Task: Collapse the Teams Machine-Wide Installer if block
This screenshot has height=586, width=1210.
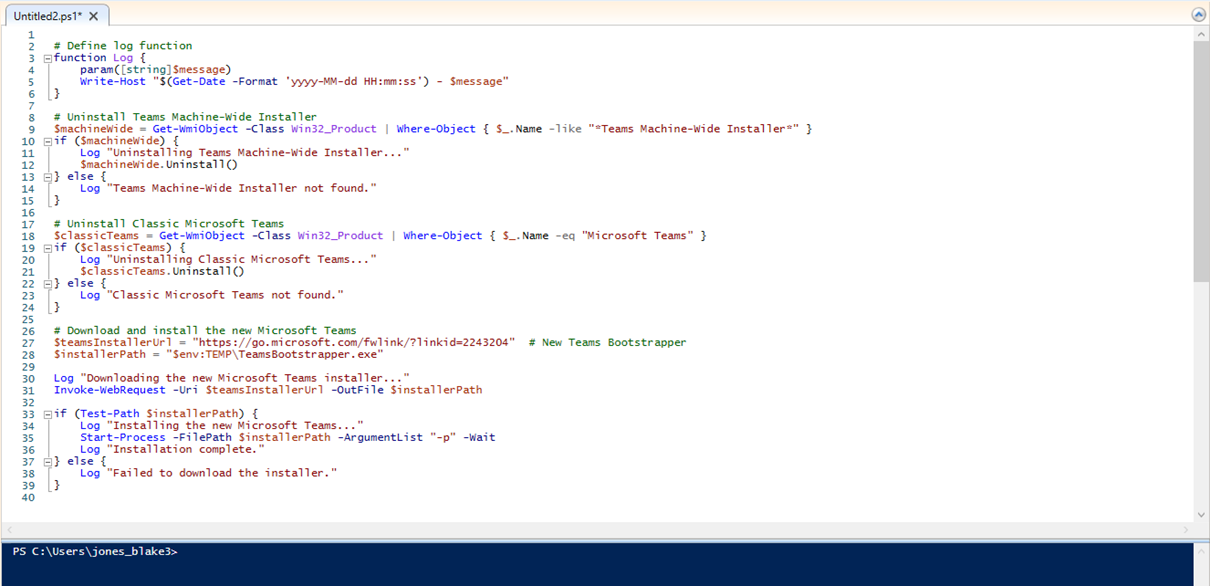Action: pos(47,140)
